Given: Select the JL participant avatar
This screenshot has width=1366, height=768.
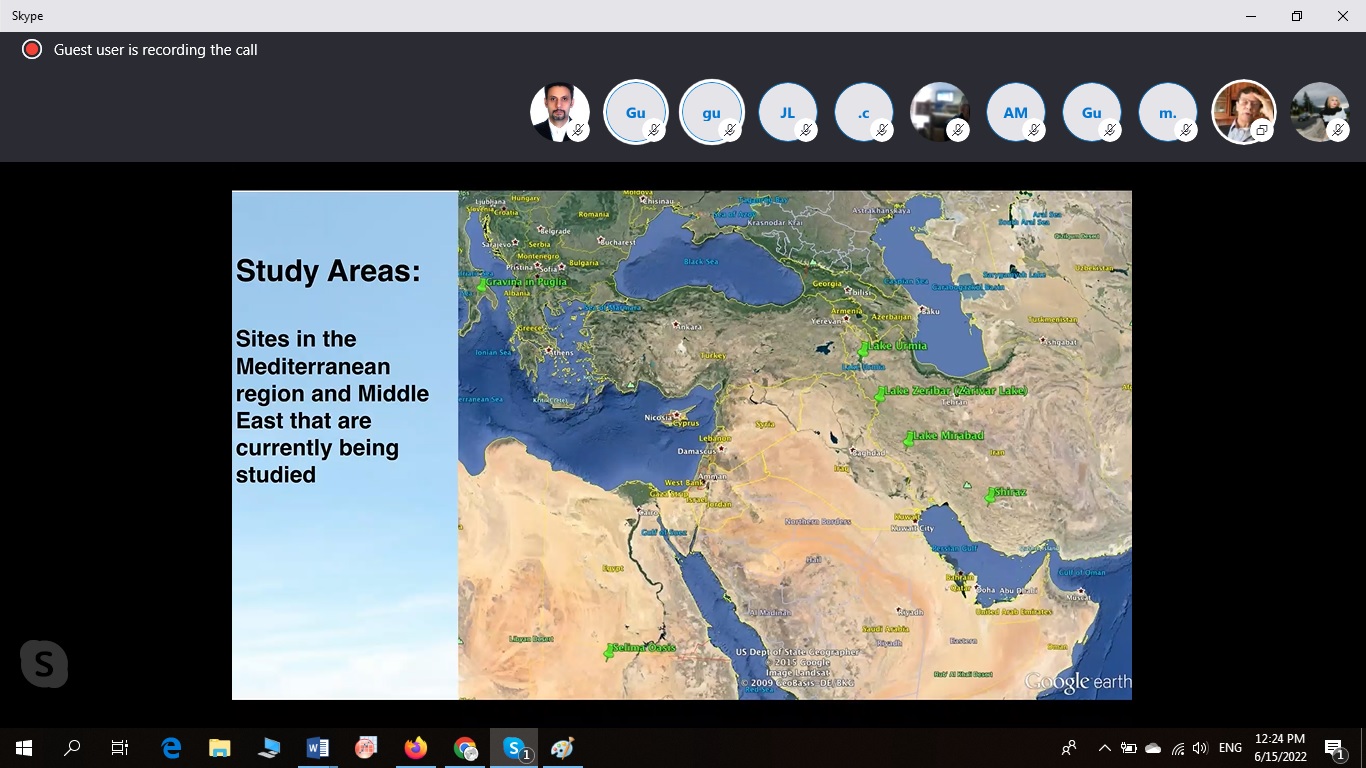Looking at the screenshot, I should (x=787, y=112).
